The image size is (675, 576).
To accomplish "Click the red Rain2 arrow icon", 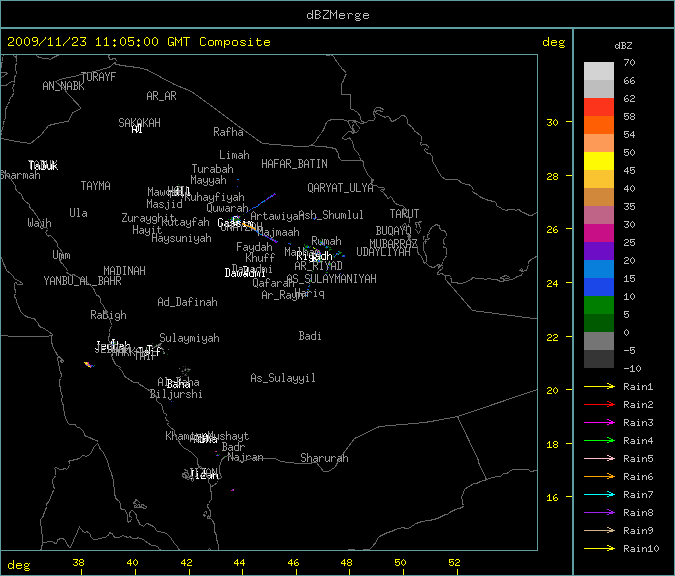I will tap(601, 404).
